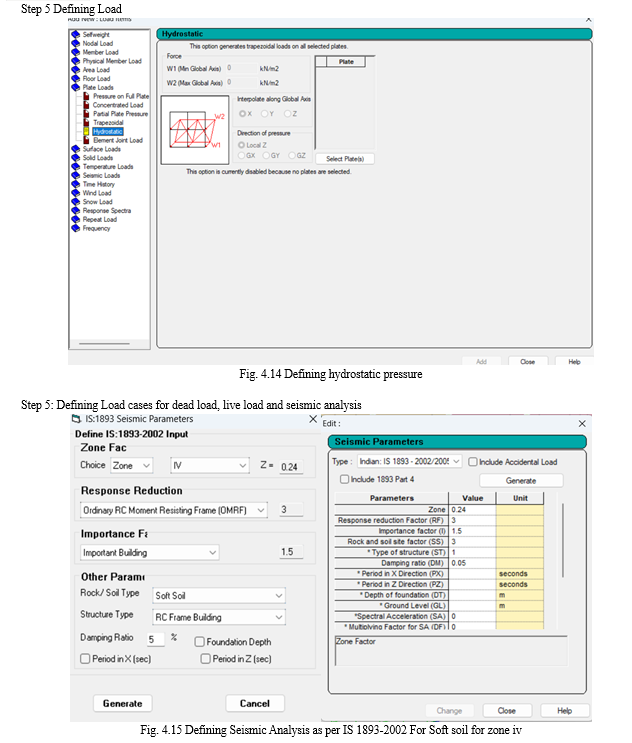Select the Y interpolate axis radio button
The height and width of the screenshot is (743, 632).
[264, 114]
